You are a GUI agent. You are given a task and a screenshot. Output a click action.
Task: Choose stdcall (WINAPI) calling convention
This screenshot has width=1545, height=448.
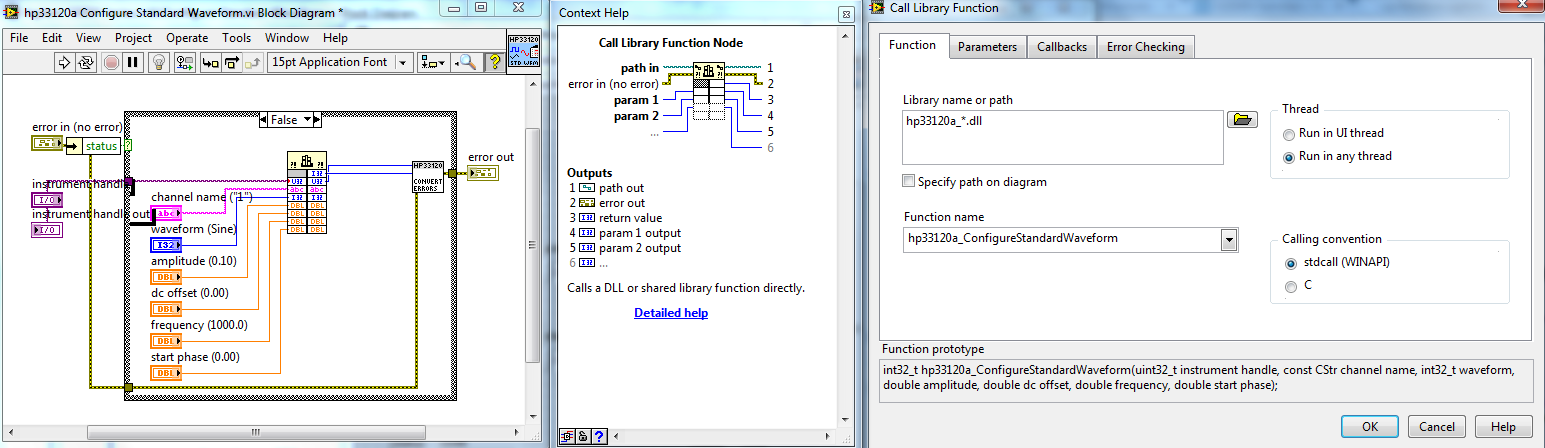(x=1336, y=263)
